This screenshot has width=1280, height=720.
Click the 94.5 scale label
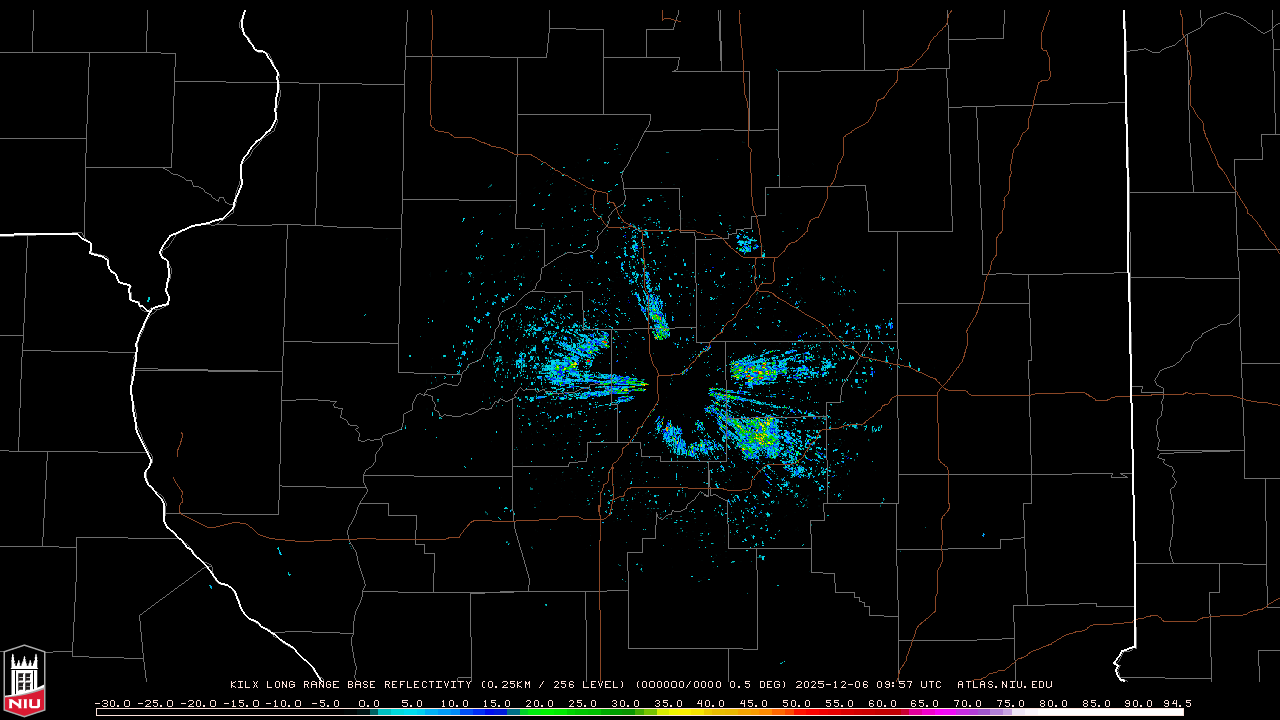[1177, 703]
